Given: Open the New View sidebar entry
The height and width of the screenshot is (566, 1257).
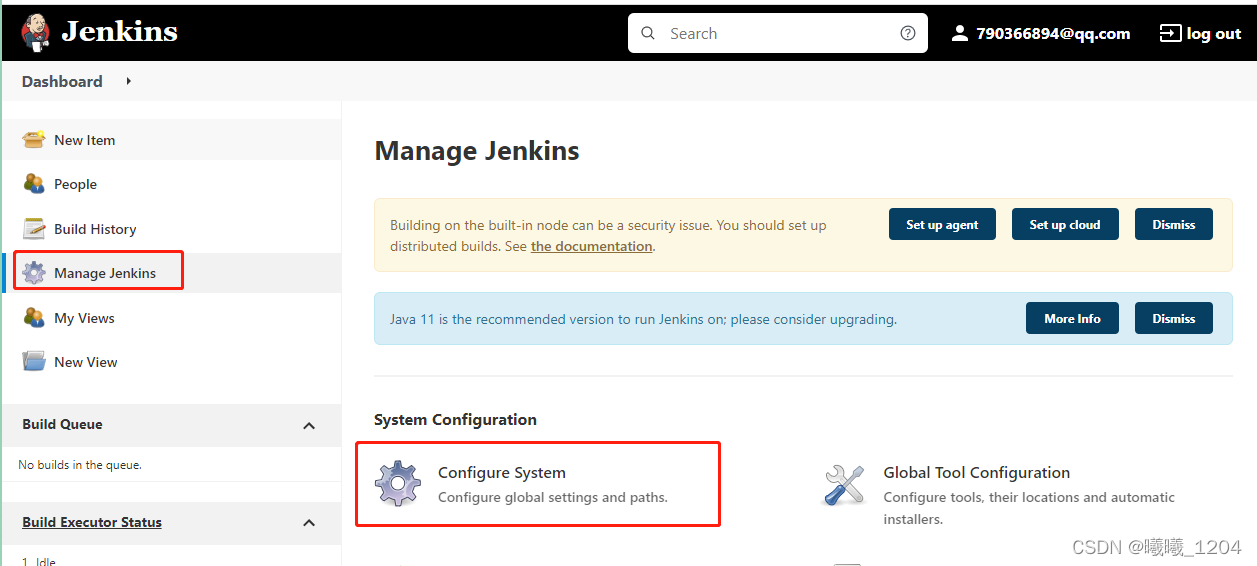Looking at the screenshot, I should pyautogui.click(x=86, y=362).
